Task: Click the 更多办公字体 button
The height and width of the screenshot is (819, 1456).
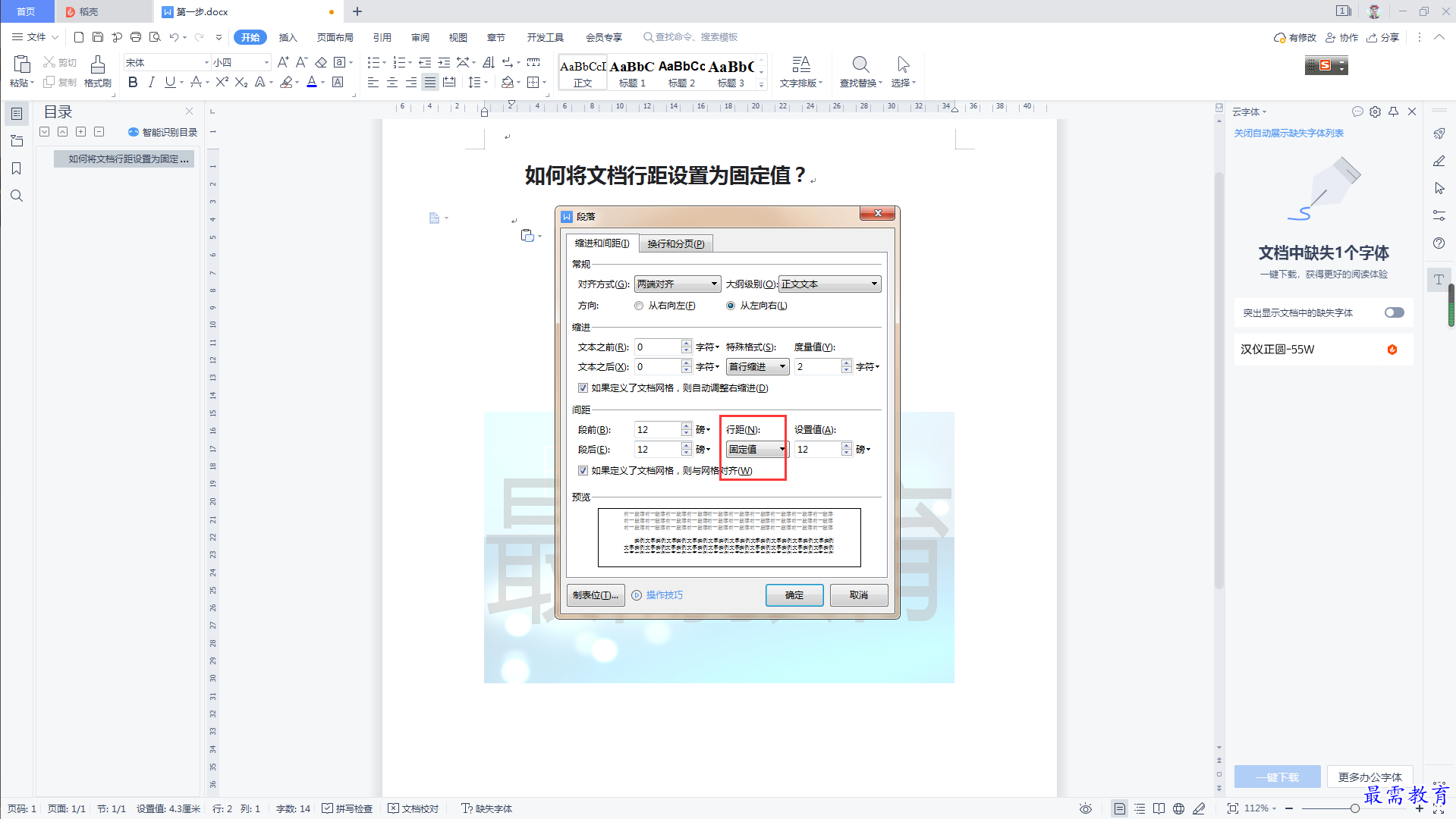Action: (1370, 777)
